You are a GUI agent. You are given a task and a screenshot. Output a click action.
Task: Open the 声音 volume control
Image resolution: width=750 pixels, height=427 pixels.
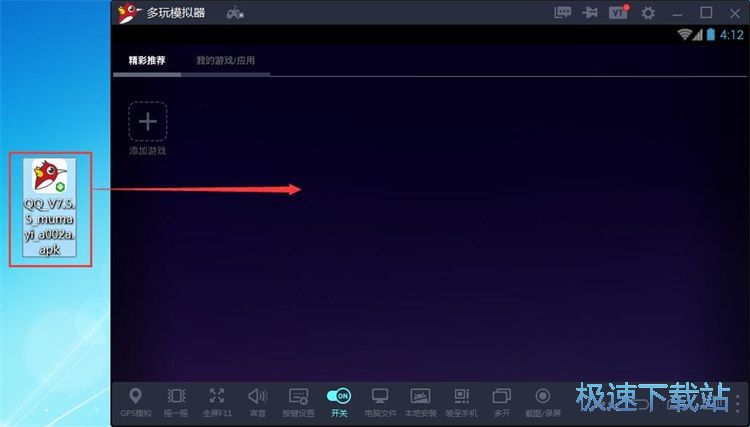coord(257,402)
